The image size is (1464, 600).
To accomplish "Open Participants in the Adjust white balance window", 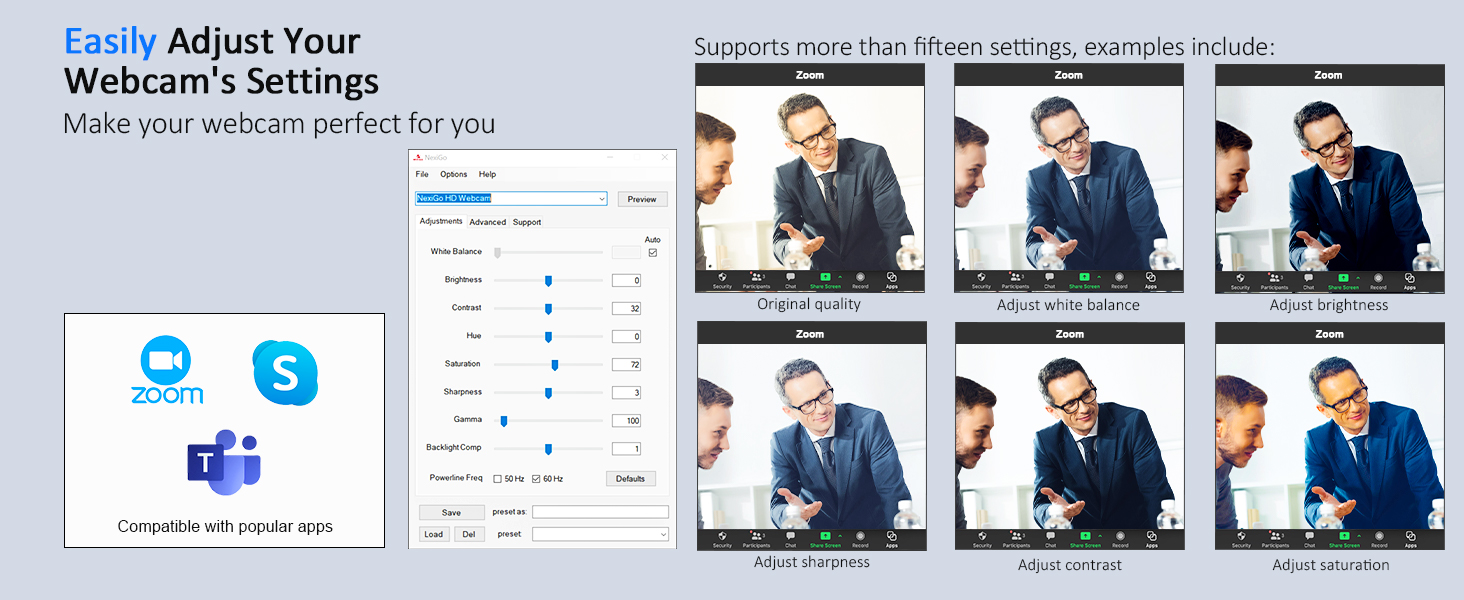I will (x=1016, y=279).
